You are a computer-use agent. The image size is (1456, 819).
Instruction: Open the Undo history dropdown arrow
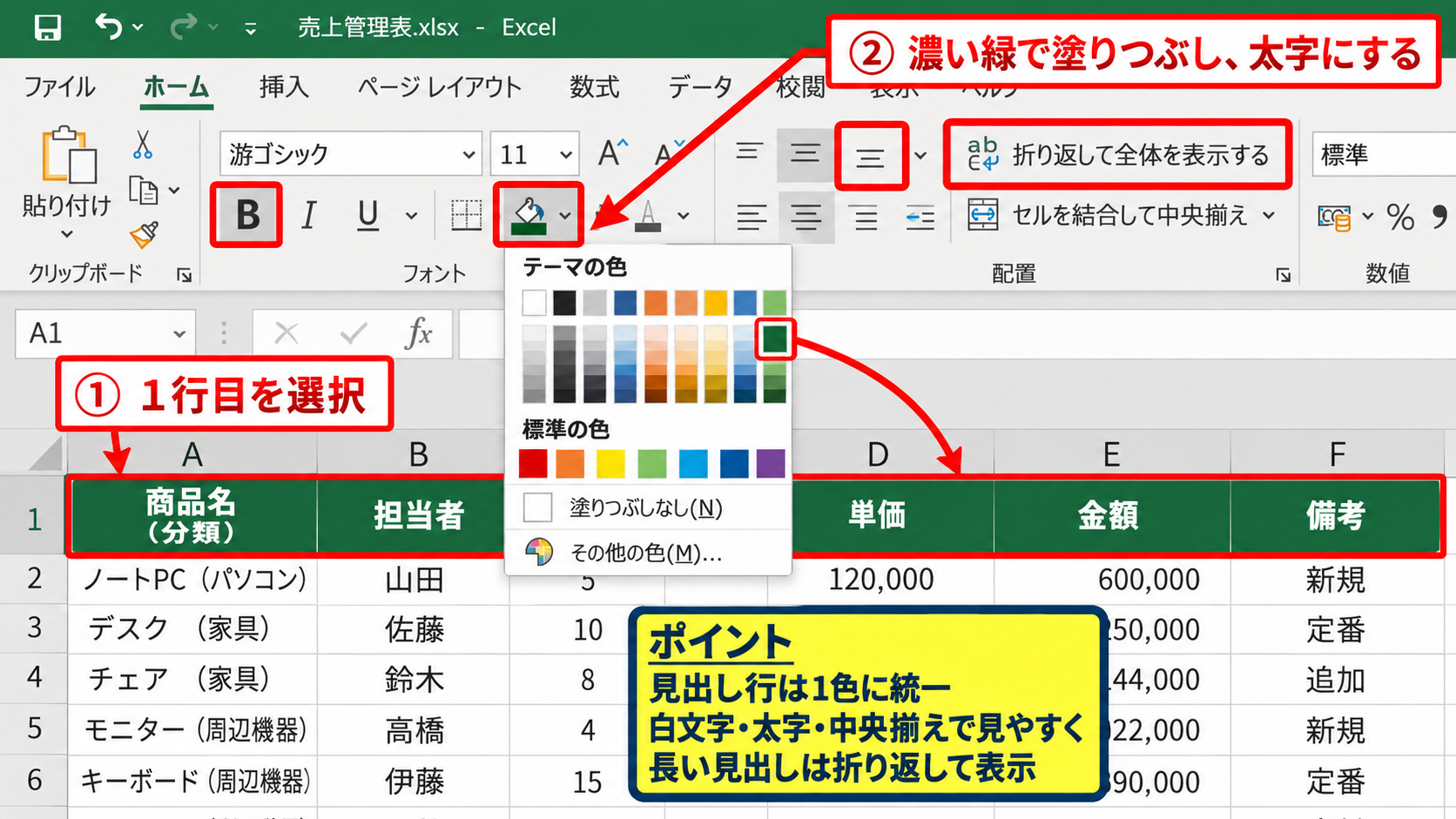click(138, 28)
